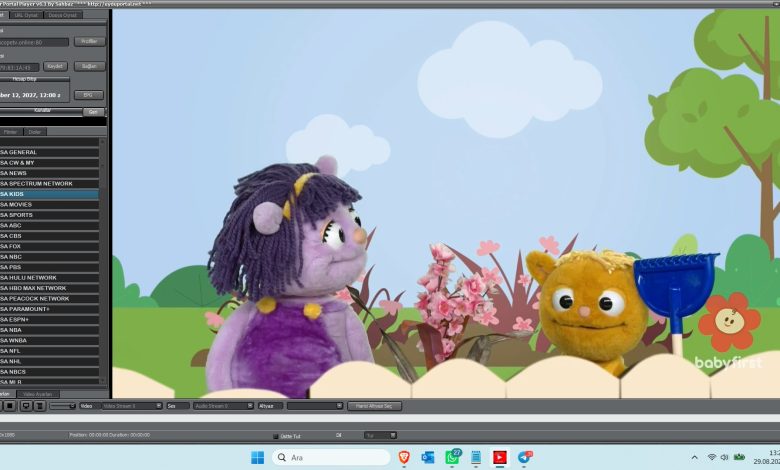Click the EPG button

pyautogui.click(x=89, y=94)
